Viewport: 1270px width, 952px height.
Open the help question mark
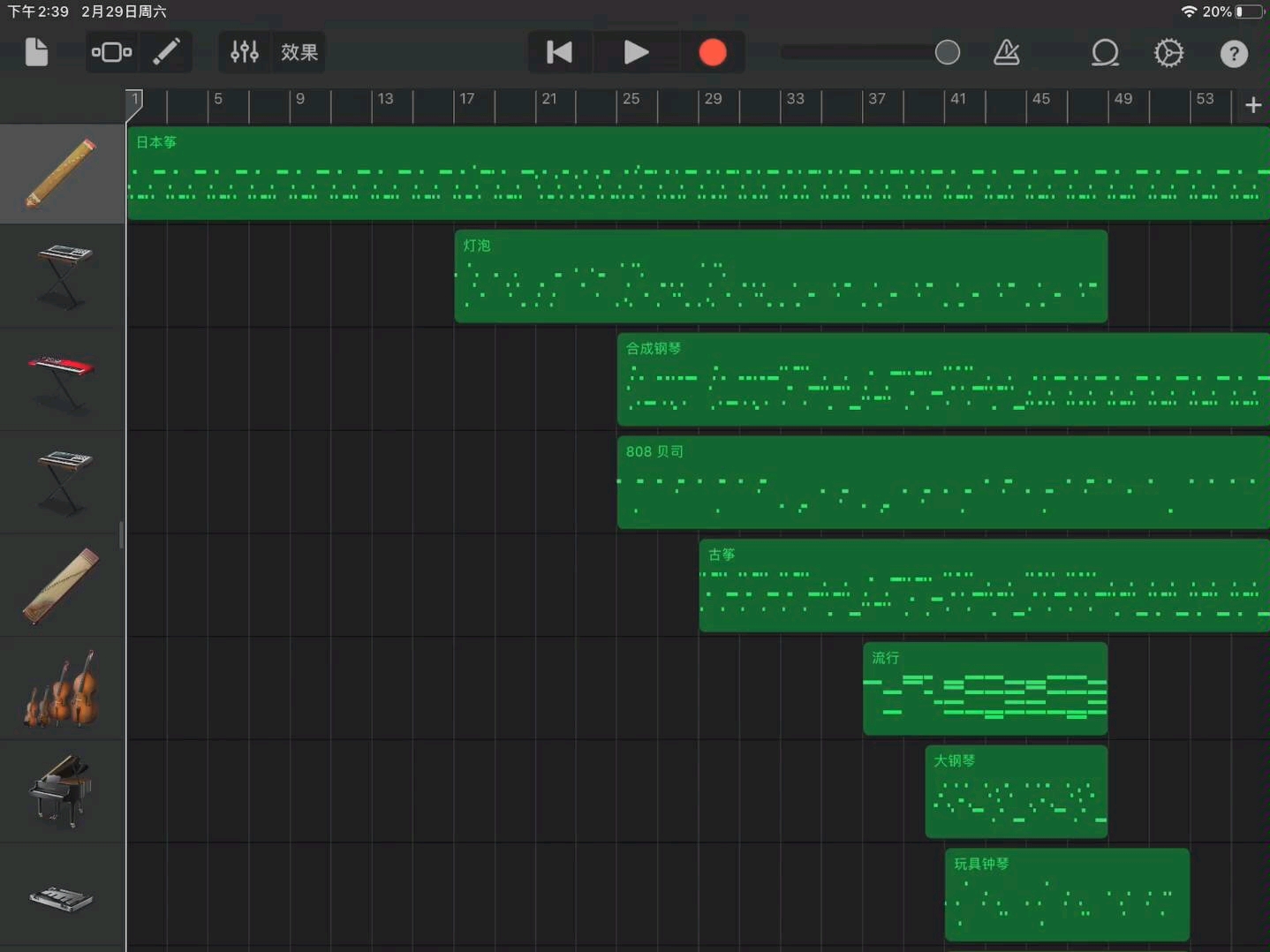click(1234, 54)
